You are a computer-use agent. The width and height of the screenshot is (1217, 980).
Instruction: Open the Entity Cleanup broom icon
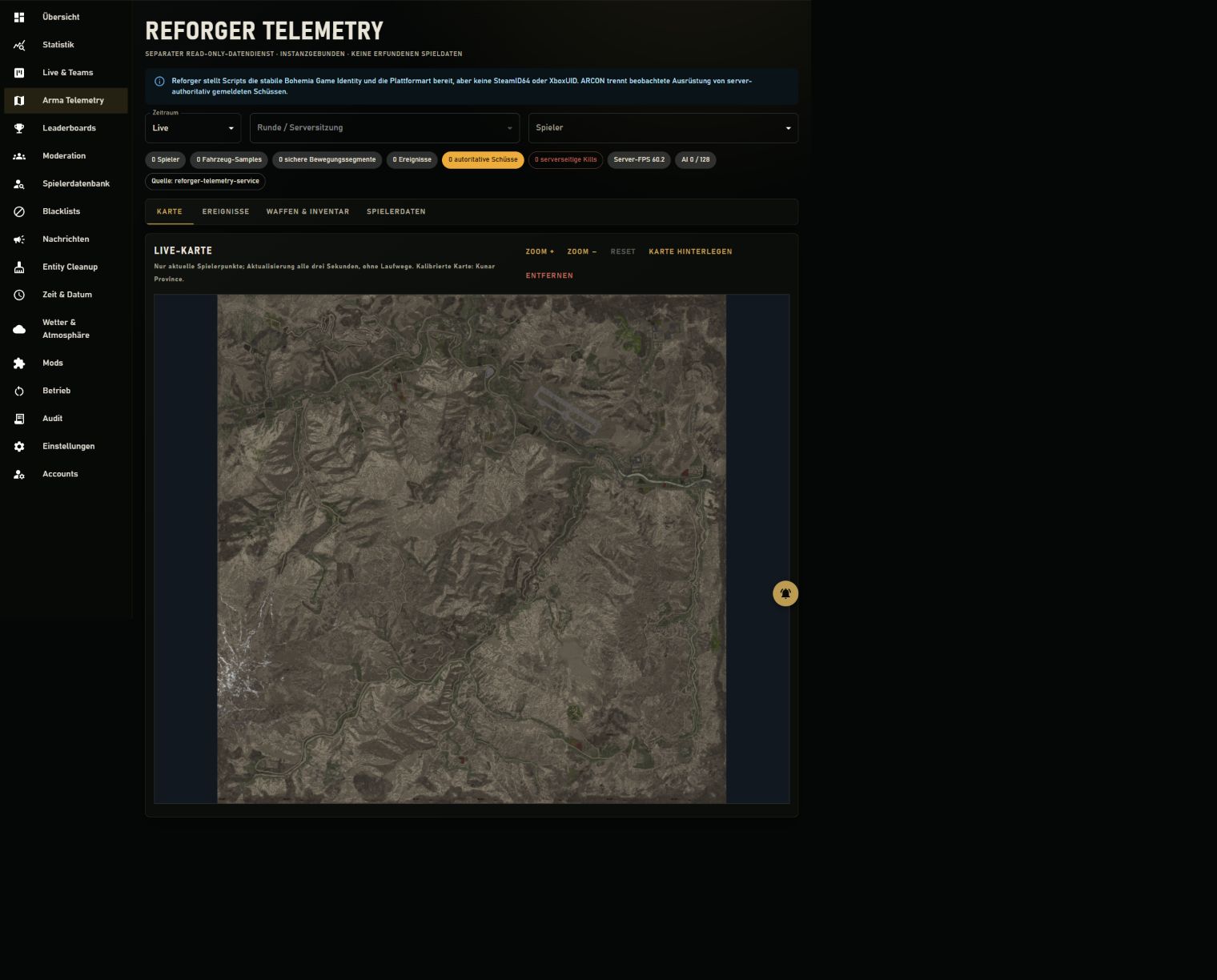tap(19, 267)
